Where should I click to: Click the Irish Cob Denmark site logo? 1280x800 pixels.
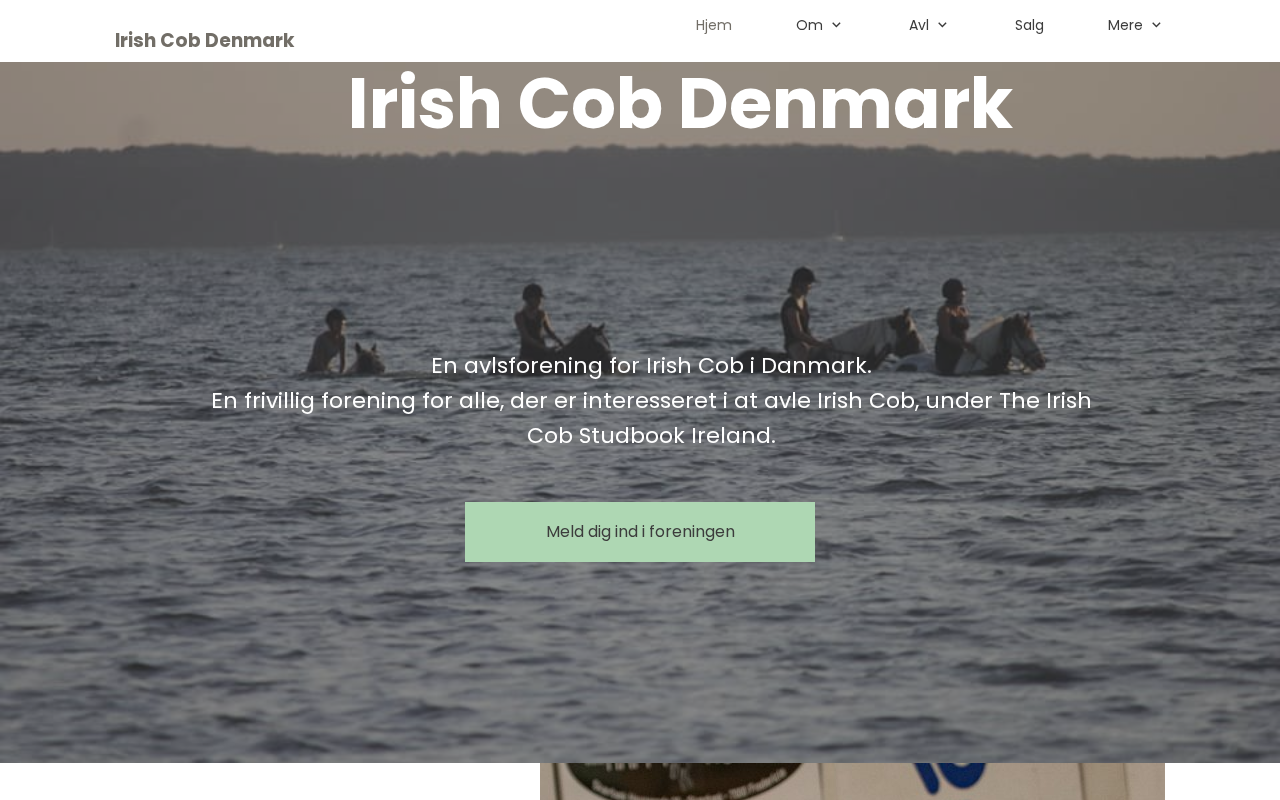coord(204,40)
